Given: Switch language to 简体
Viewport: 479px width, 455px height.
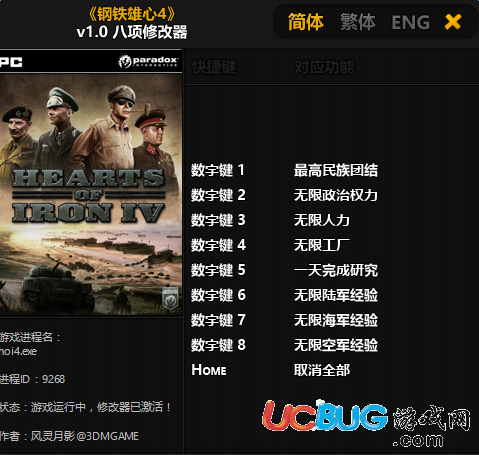Looking at the screenshot, I should [306, 22].
